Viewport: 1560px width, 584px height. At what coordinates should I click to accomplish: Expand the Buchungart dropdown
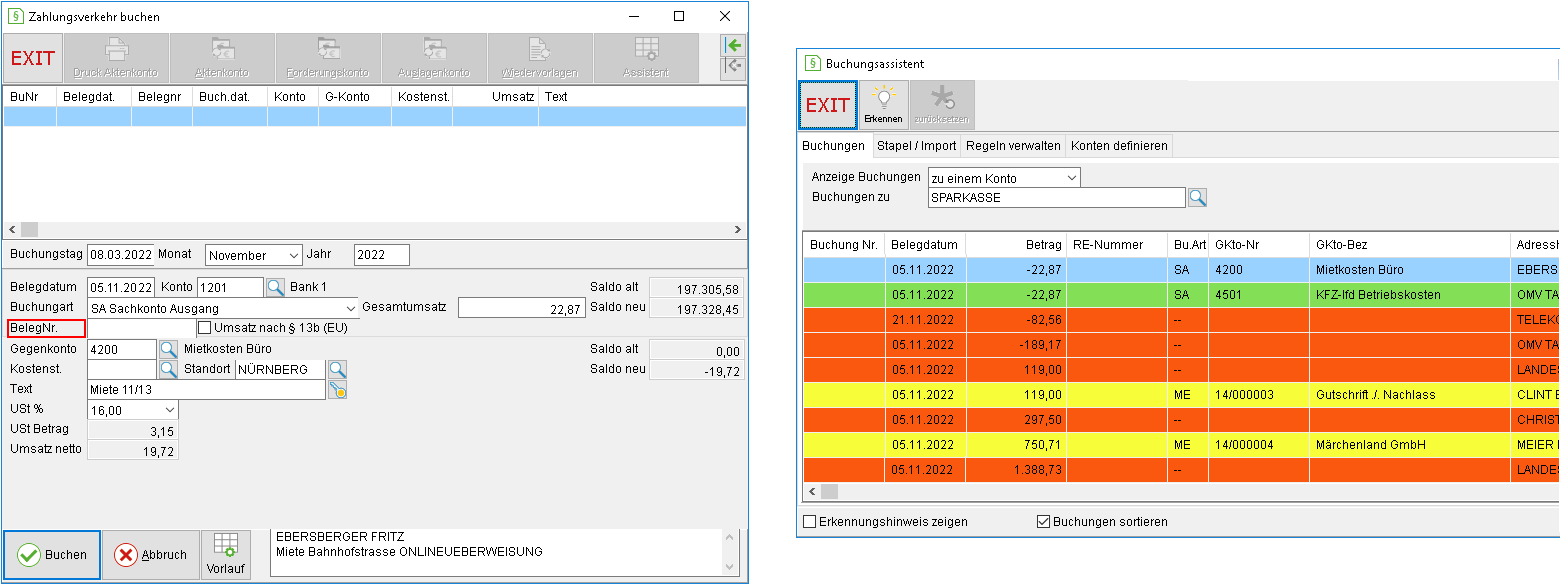click(x=223, y=308)
